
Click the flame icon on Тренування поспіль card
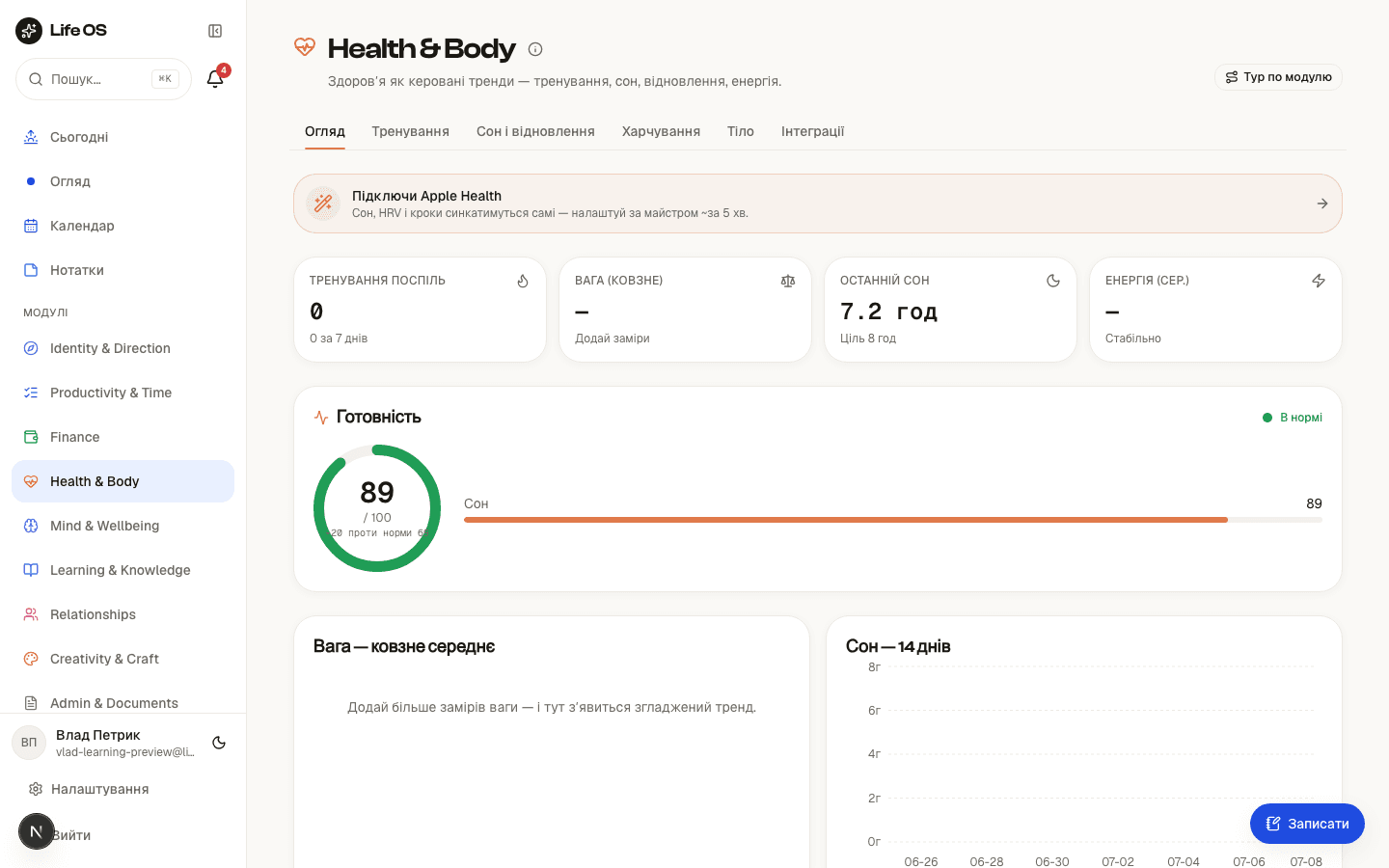click(523, 281)
